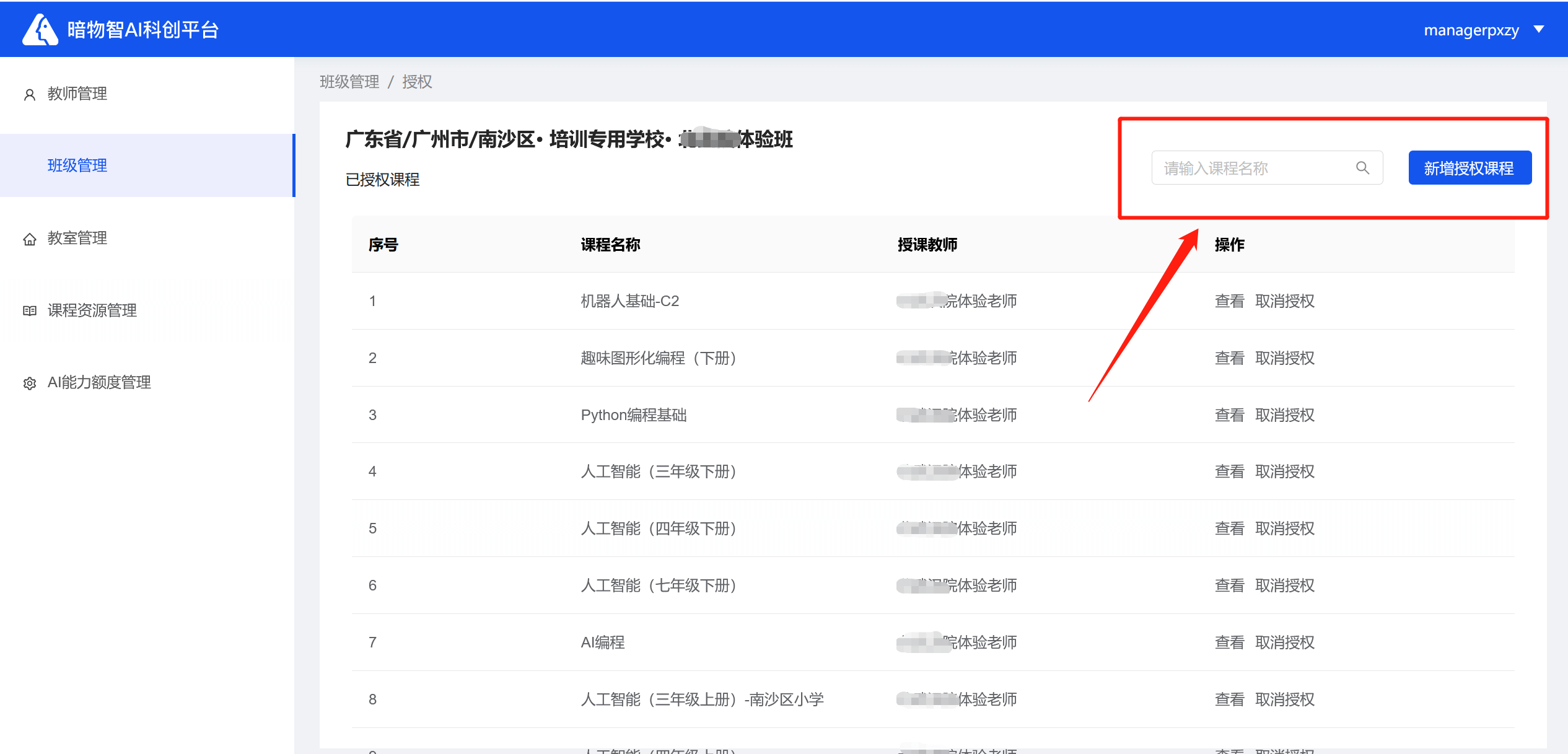Screen dimensions: 1568x754
Task: Open 班级管理 in the sidebar
Action: tap(77, 165)
